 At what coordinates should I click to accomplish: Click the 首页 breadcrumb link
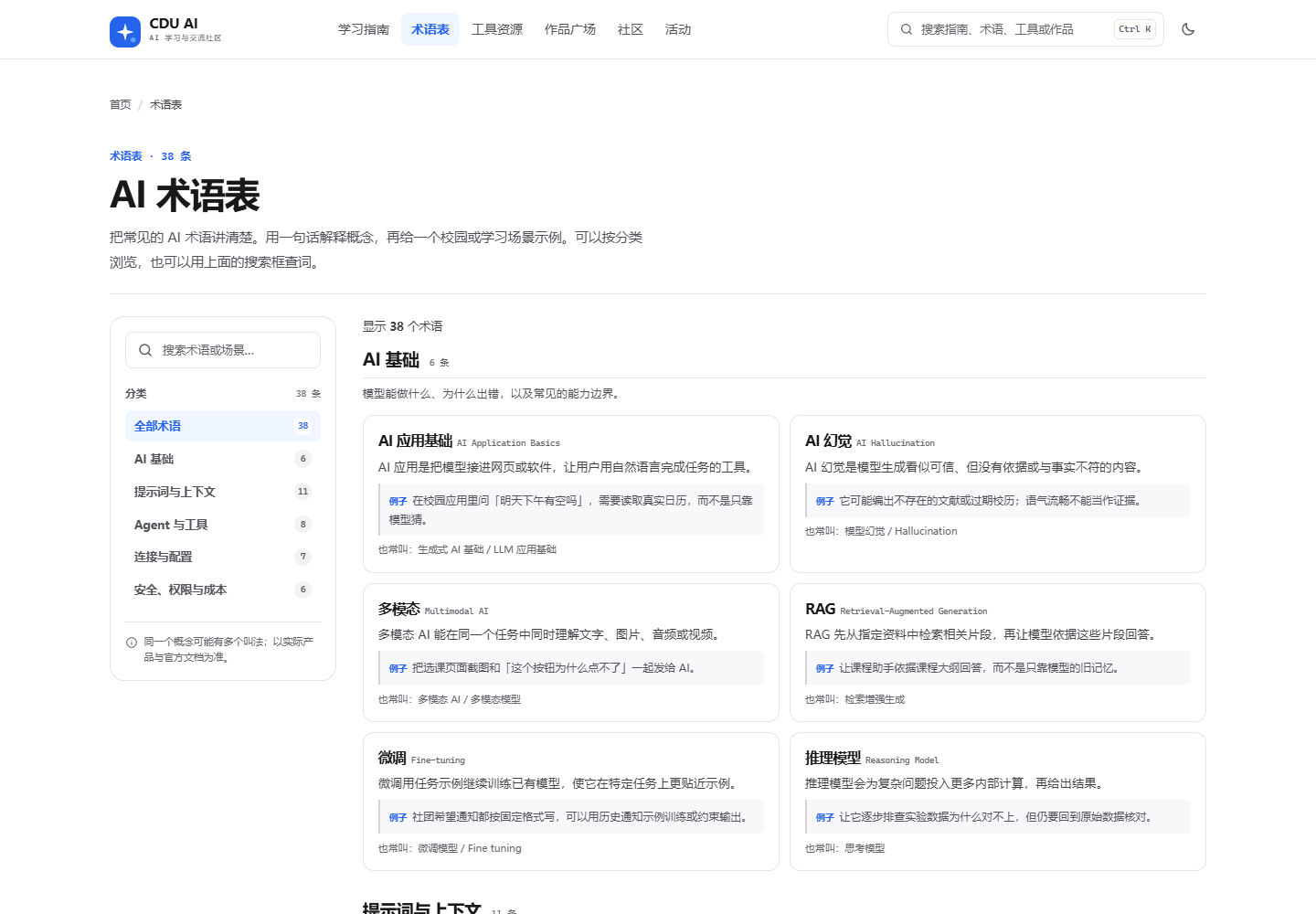click(x=121, y=105)
